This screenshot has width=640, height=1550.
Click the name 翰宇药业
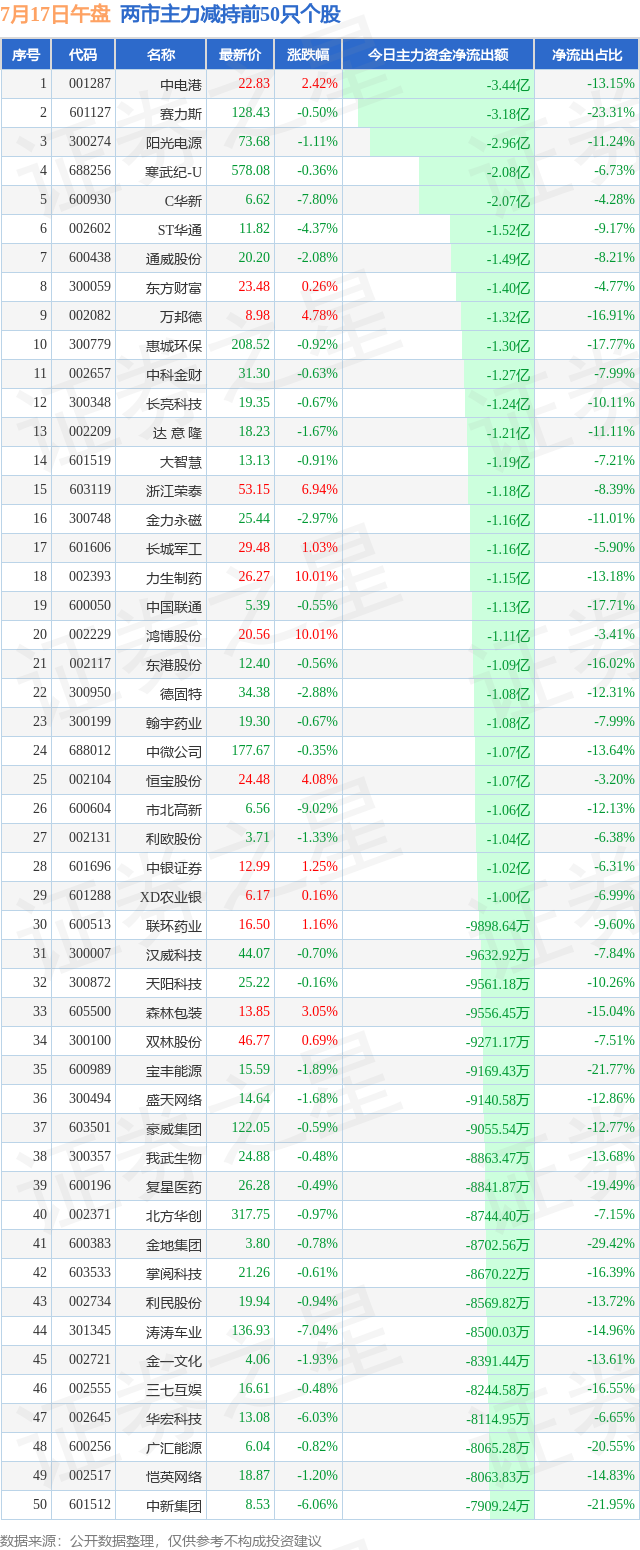pos(174,722)
